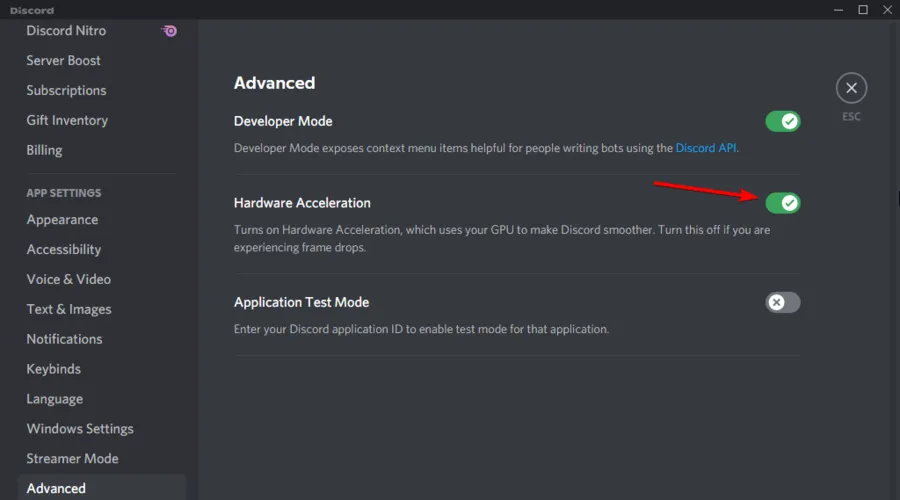Viewport: 900px width, 500px height.
Task: Open Language settings
Action: [55, 399]
